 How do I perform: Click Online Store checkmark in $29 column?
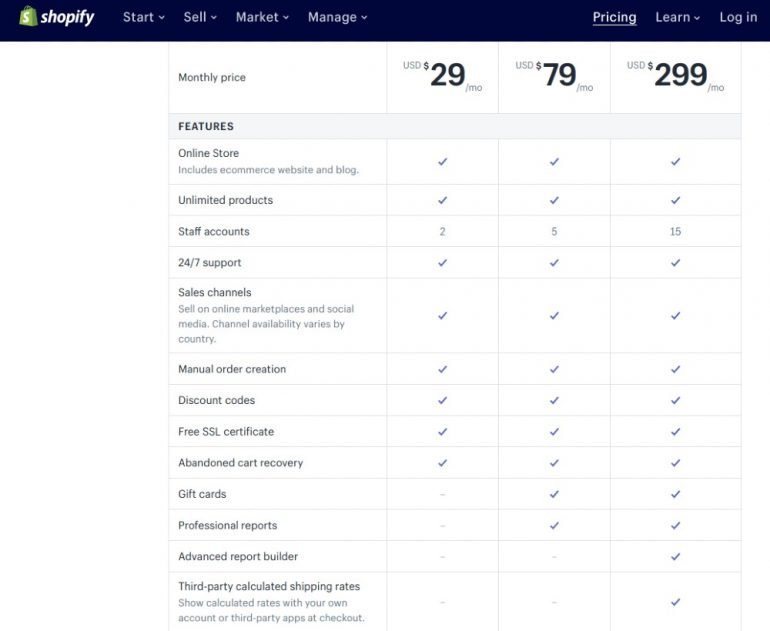tap(442, 161)
